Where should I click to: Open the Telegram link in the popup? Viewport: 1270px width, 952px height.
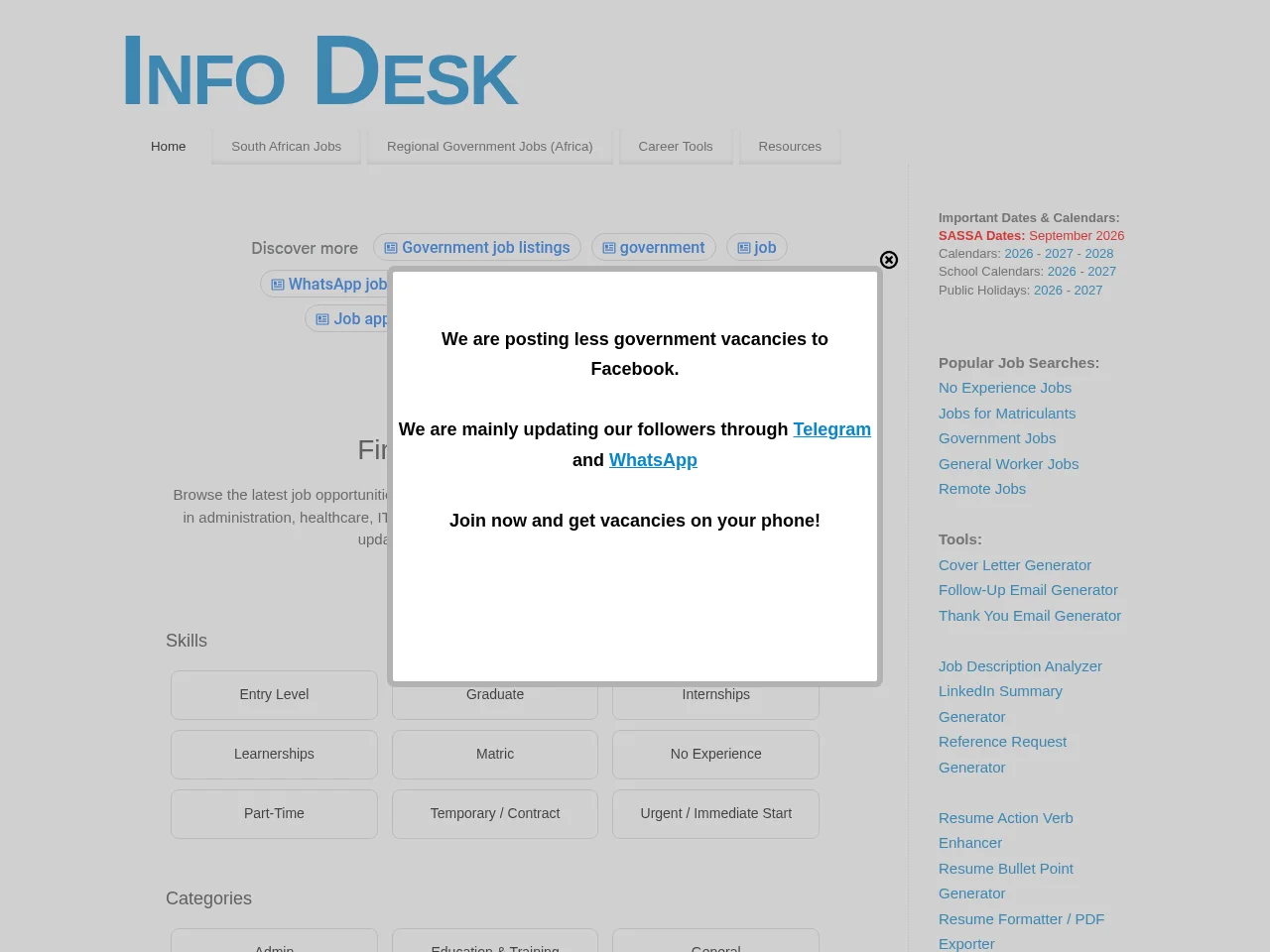tap(831, 429)
